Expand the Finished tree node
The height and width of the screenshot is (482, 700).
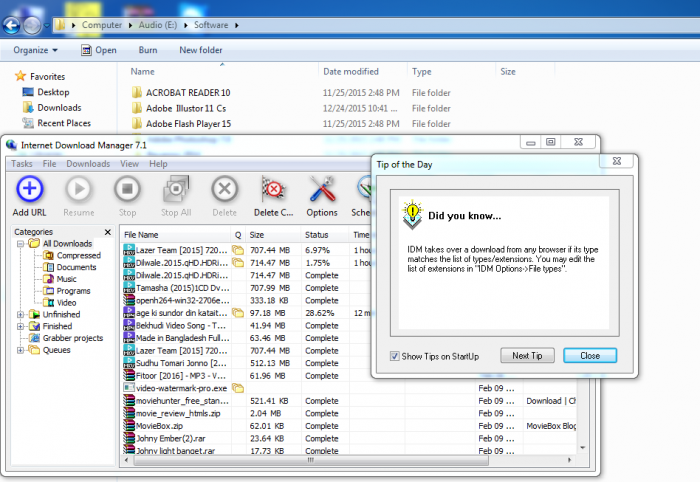tap(21, 326)
